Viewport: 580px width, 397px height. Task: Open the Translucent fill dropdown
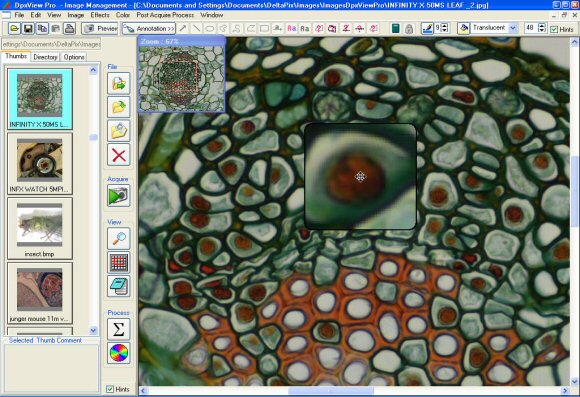pos(513,28)
